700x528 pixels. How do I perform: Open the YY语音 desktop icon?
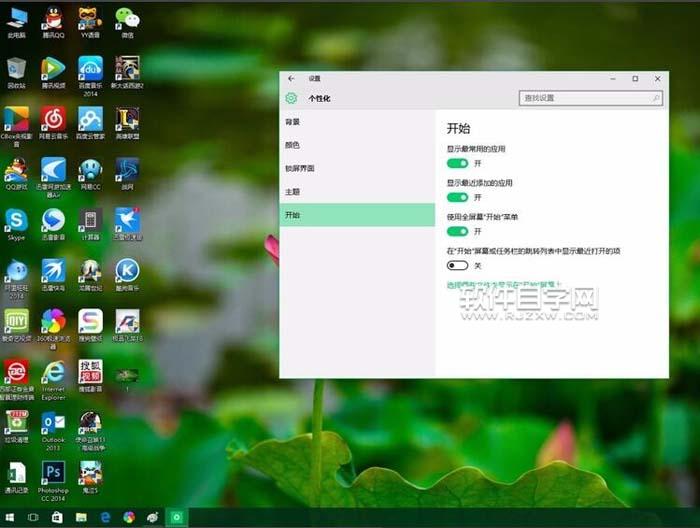point(90,22)
